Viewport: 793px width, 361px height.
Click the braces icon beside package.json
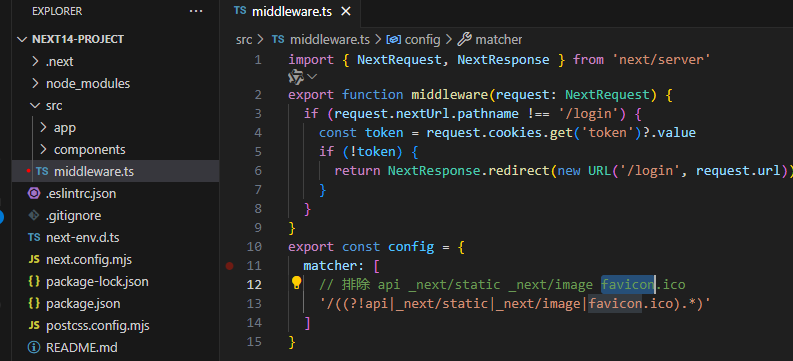point(34,304)
